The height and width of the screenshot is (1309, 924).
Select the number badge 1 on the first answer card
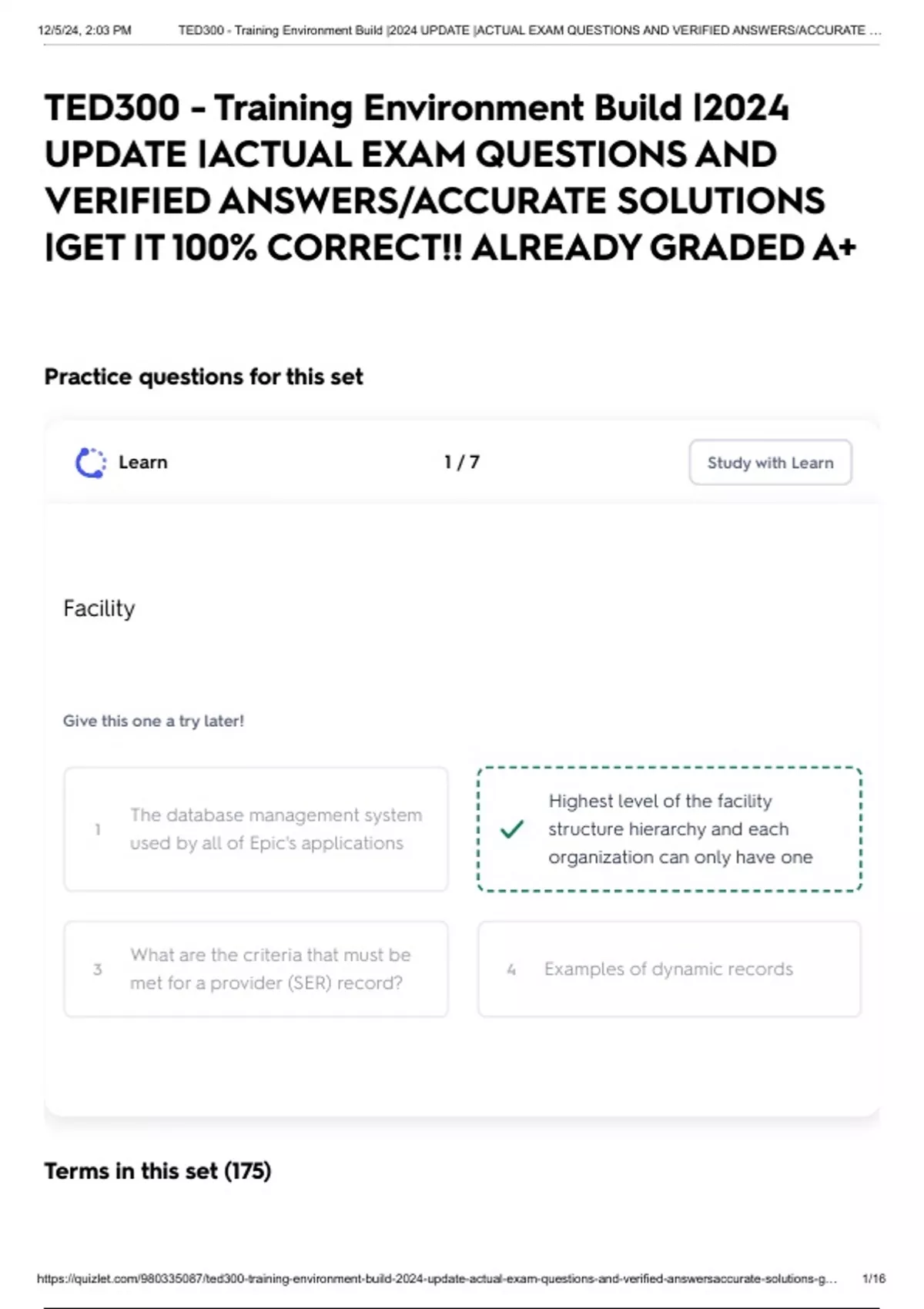98,830
